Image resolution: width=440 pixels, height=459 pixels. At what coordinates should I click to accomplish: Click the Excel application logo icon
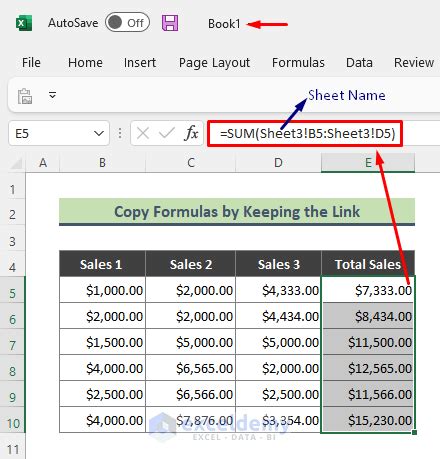click(24, 23)
